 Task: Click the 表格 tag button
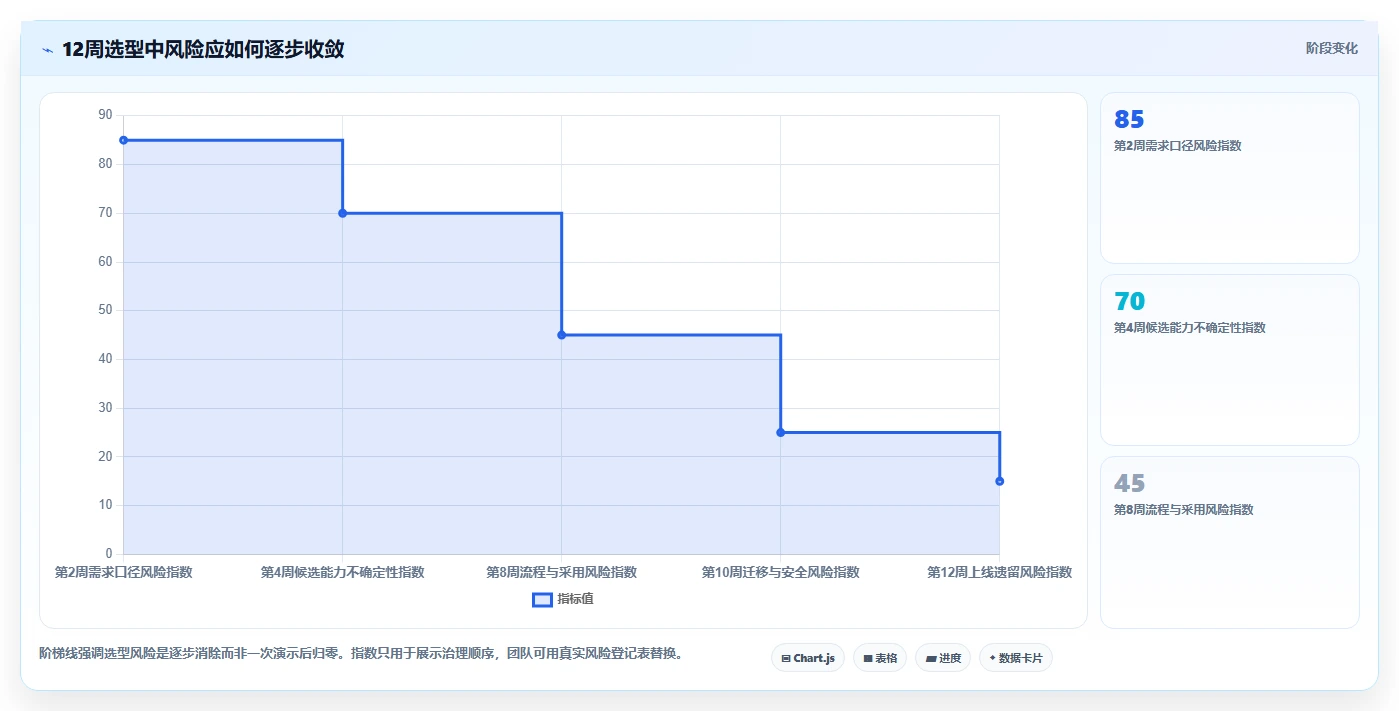tap(880, 658)
